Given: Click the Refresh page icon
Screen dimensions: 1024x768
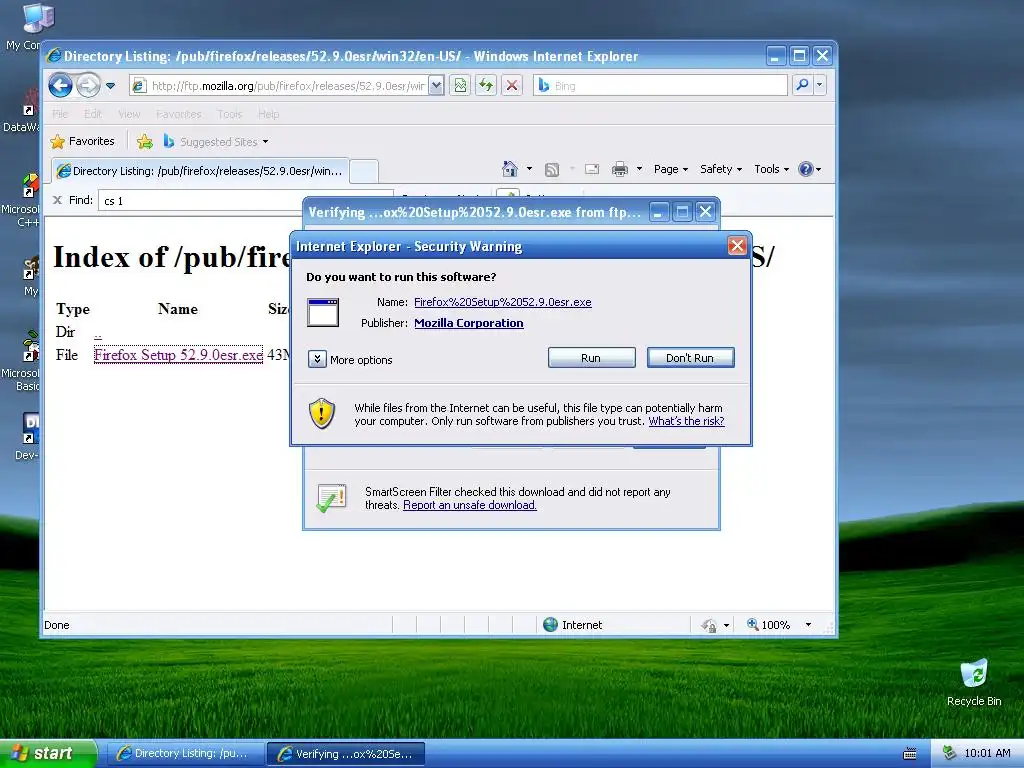Looking at the screenshot, I should click(x=486, y=86).
